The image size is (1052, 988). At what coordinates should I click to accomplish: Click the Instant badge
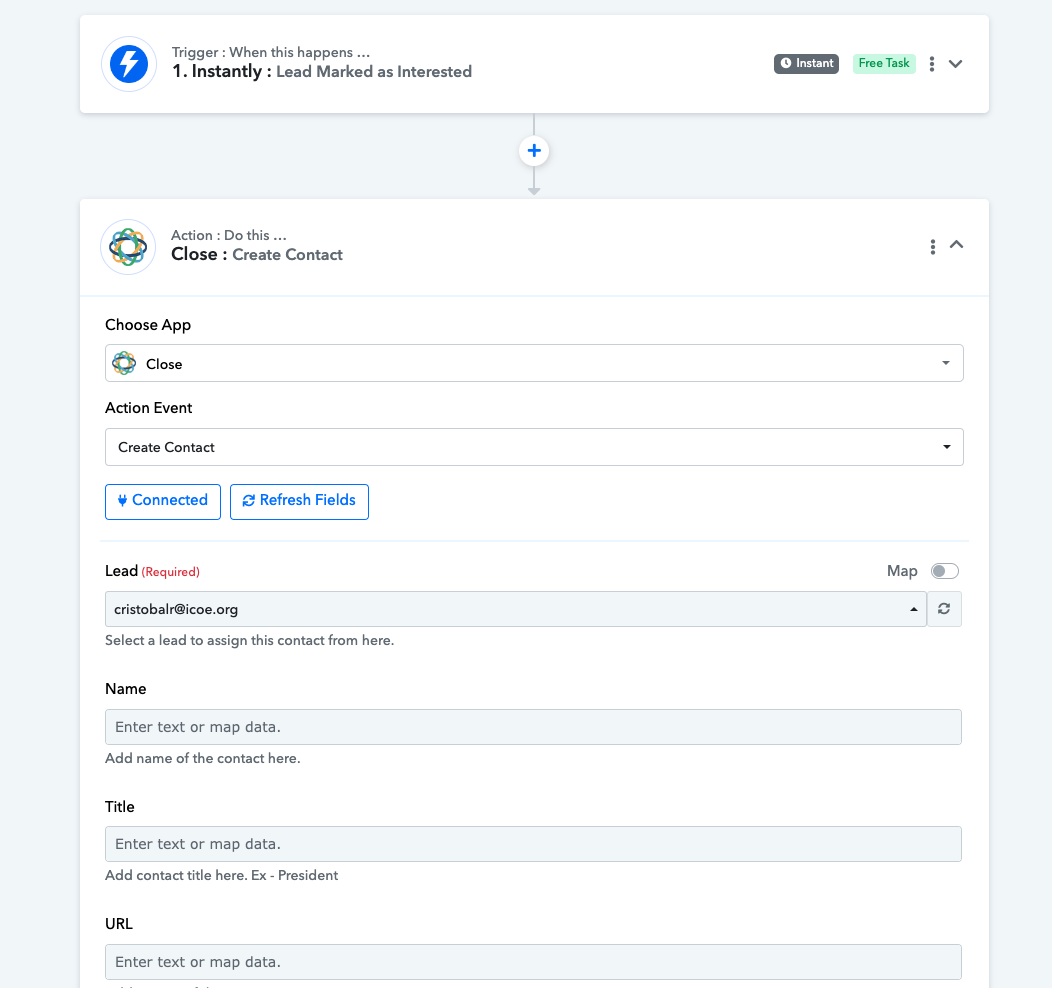[806, 63]
